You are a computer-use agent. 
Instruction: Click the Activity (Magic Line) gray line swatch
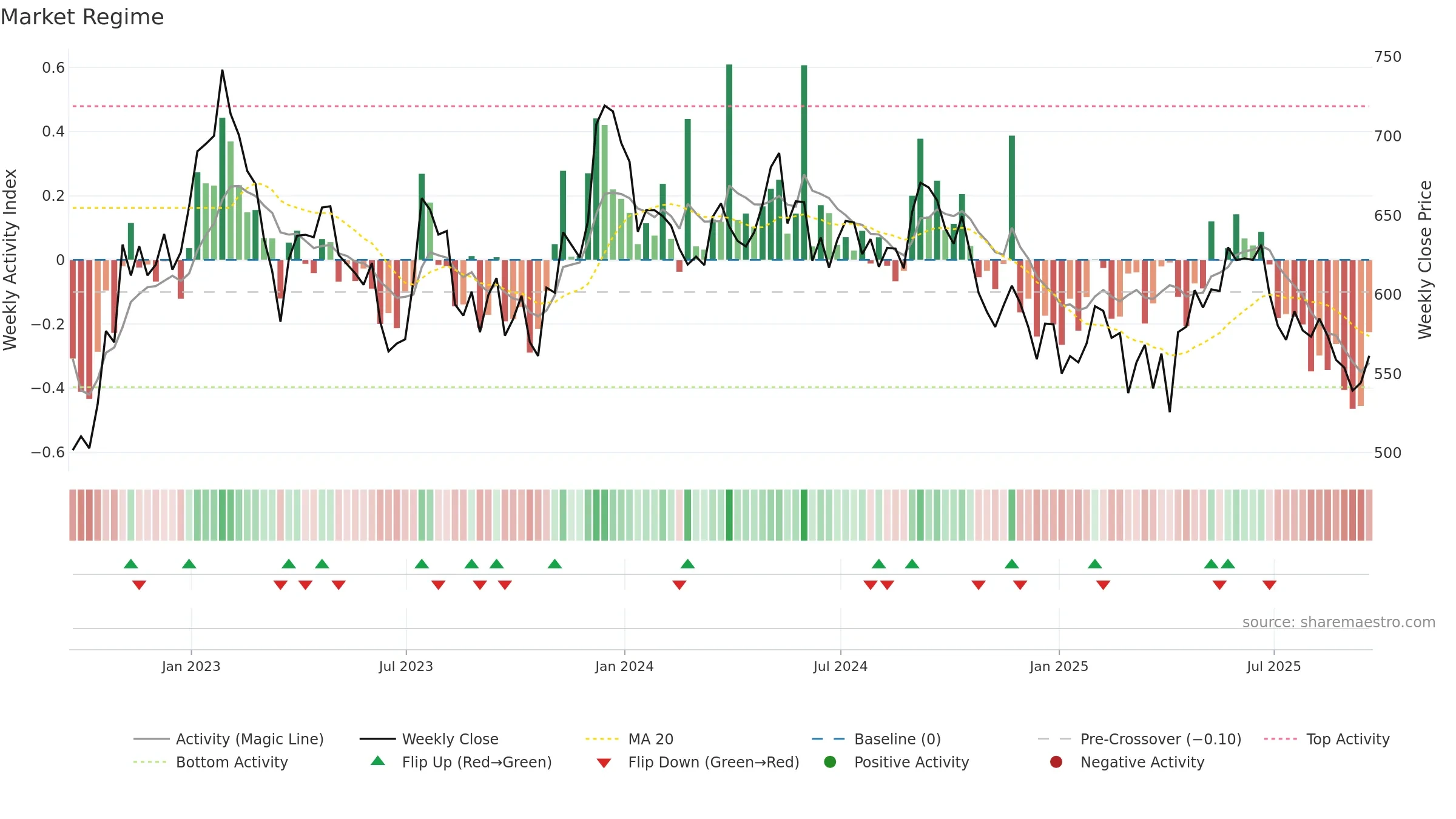click(152, 739)
